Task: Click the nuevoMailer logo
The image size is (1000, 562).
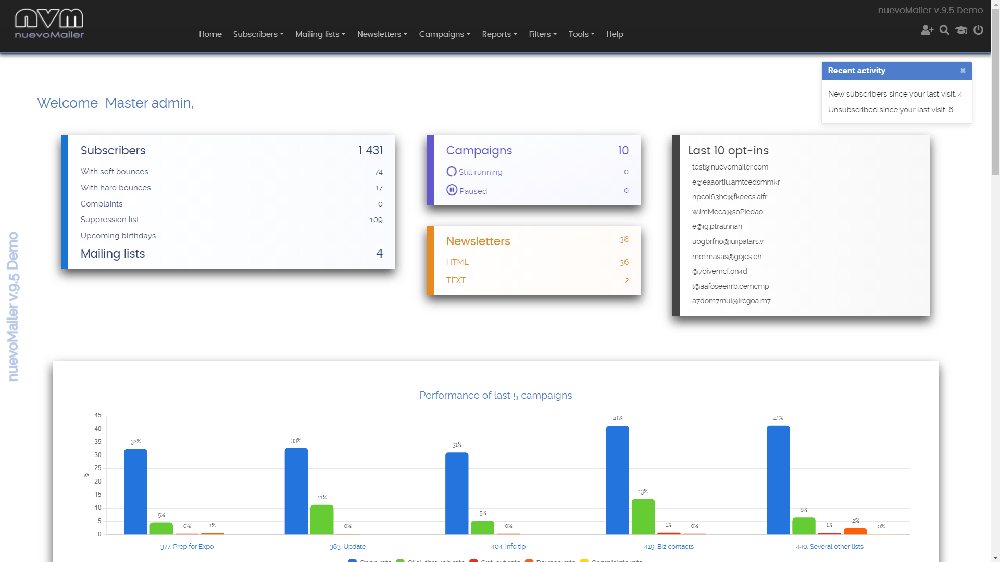Action: (49, 24)
